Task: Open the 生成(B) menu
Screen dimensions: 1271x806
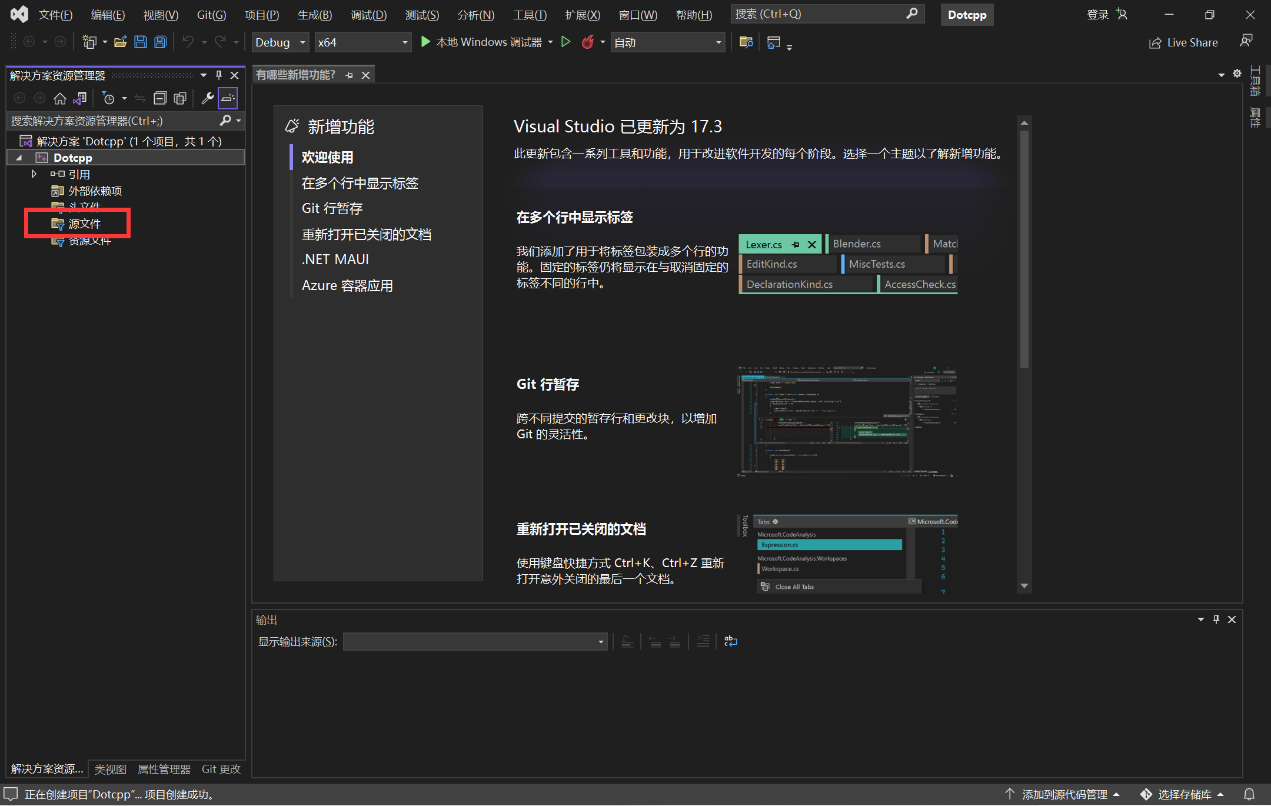Action: [314, 15]
